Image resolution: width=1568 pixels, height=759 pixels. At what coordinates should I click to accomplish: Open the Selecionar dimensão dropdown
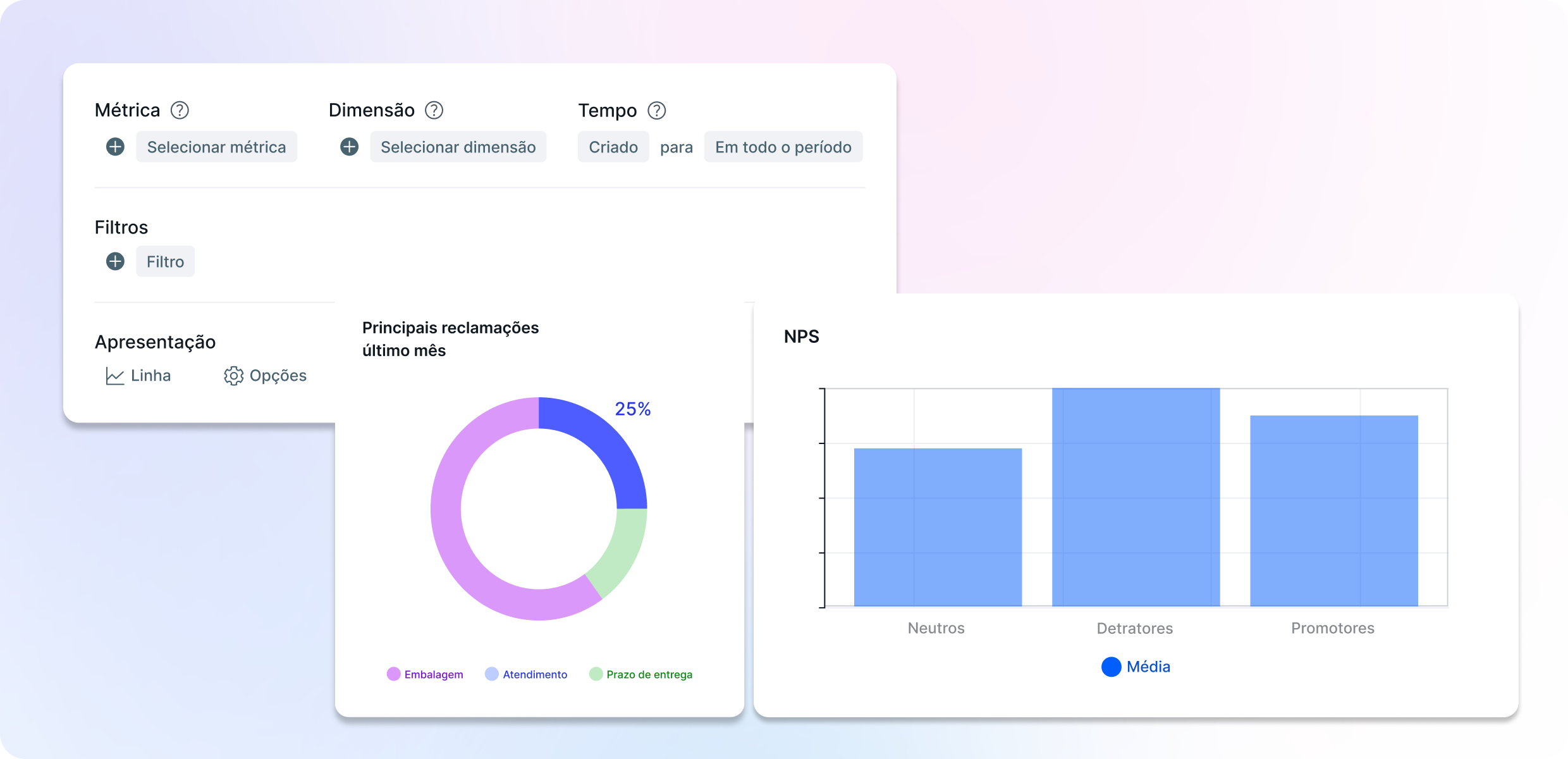[x=458, y=147]
